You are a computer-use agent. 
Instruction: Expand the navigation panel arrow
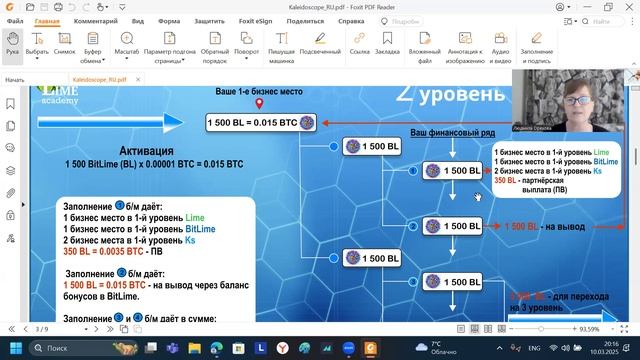pos(23,204)
